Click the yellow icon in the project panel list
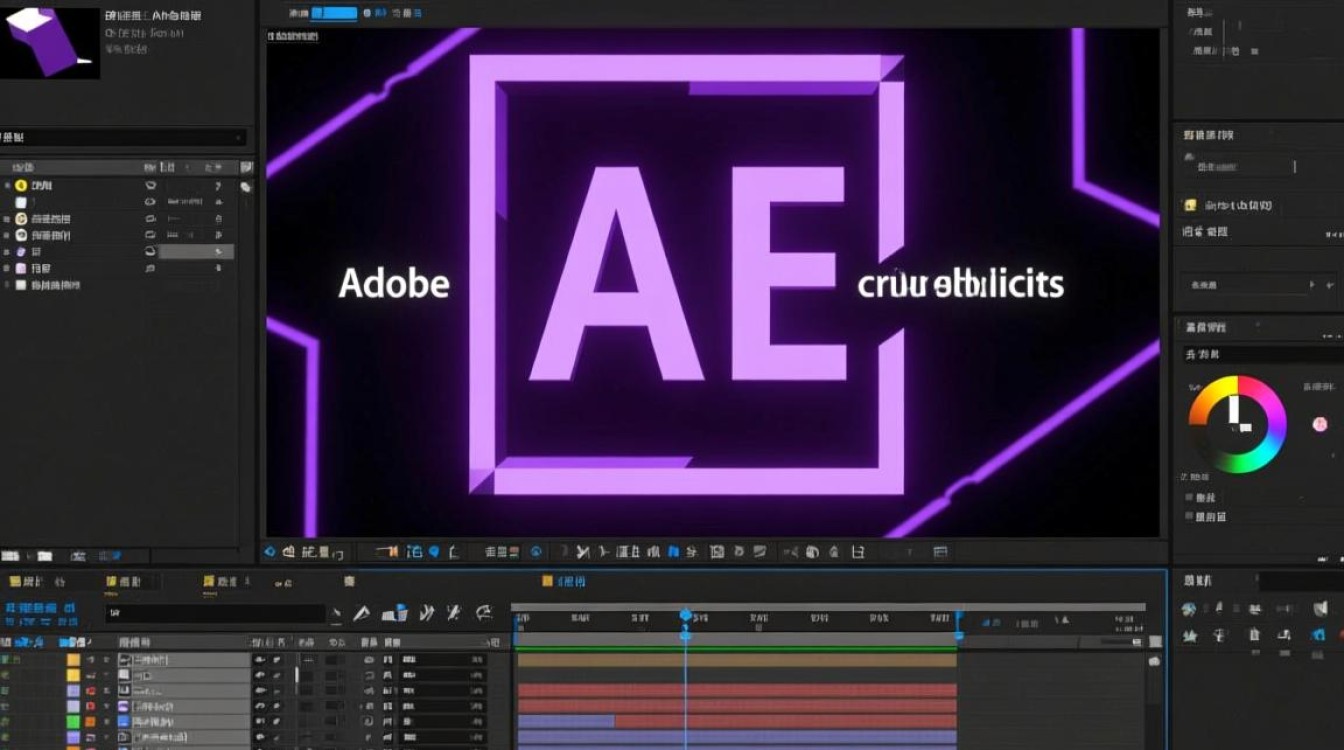1344x750 pixels. coord(21,186)
